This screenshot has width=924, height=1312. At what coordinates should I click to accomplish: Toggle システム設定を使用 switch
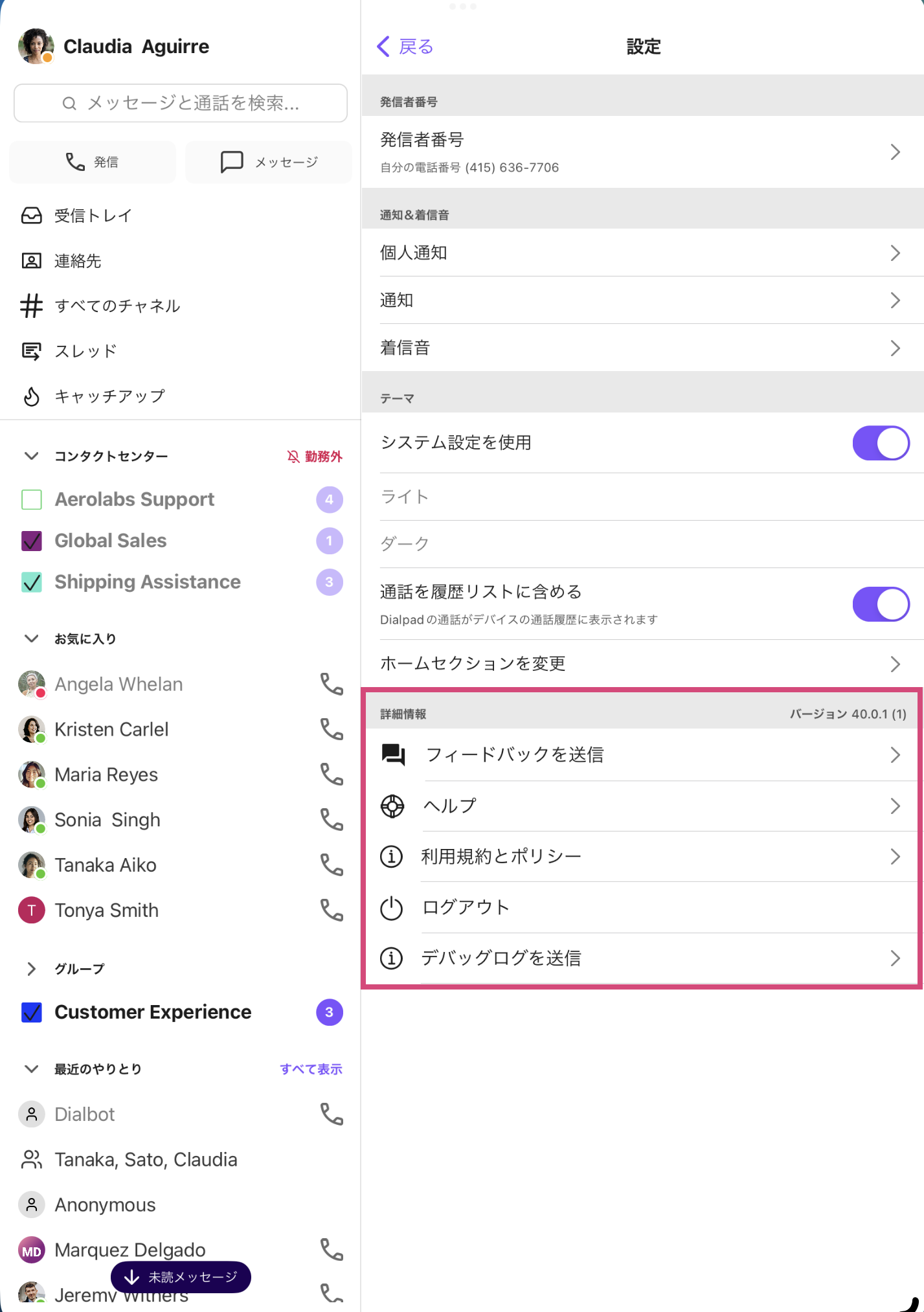881,443
